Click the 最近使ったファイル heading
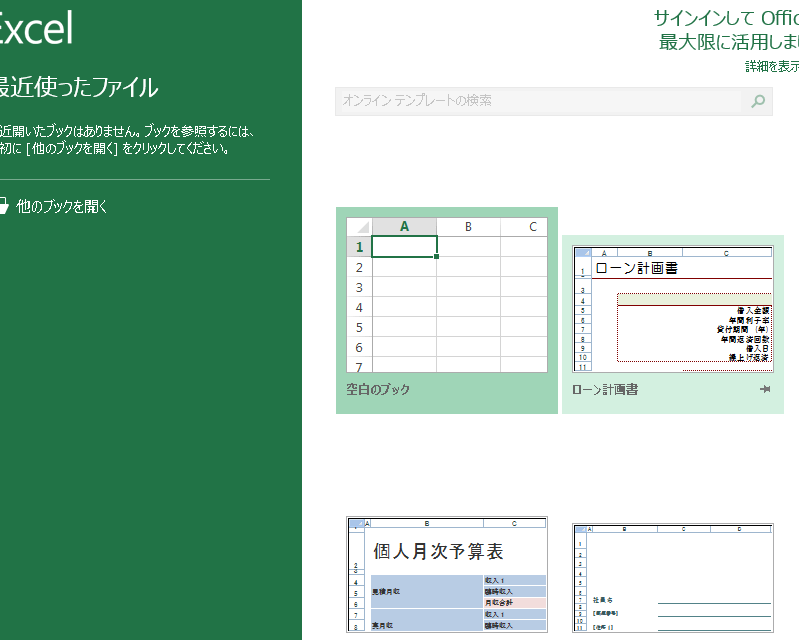The width and height of the screenshot is (799, 640). point(78,87)
